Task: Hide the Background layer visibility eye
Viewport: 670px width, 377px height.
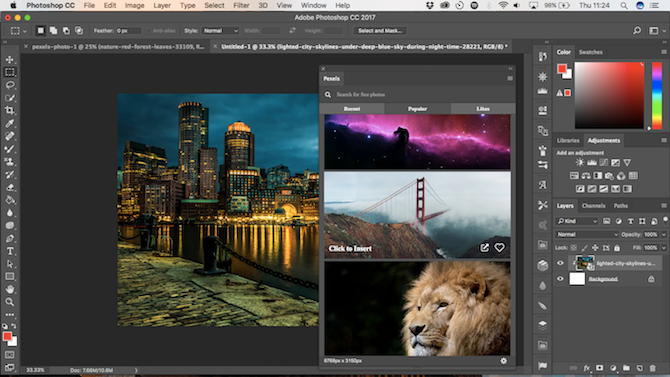Action: coord(560,279)
